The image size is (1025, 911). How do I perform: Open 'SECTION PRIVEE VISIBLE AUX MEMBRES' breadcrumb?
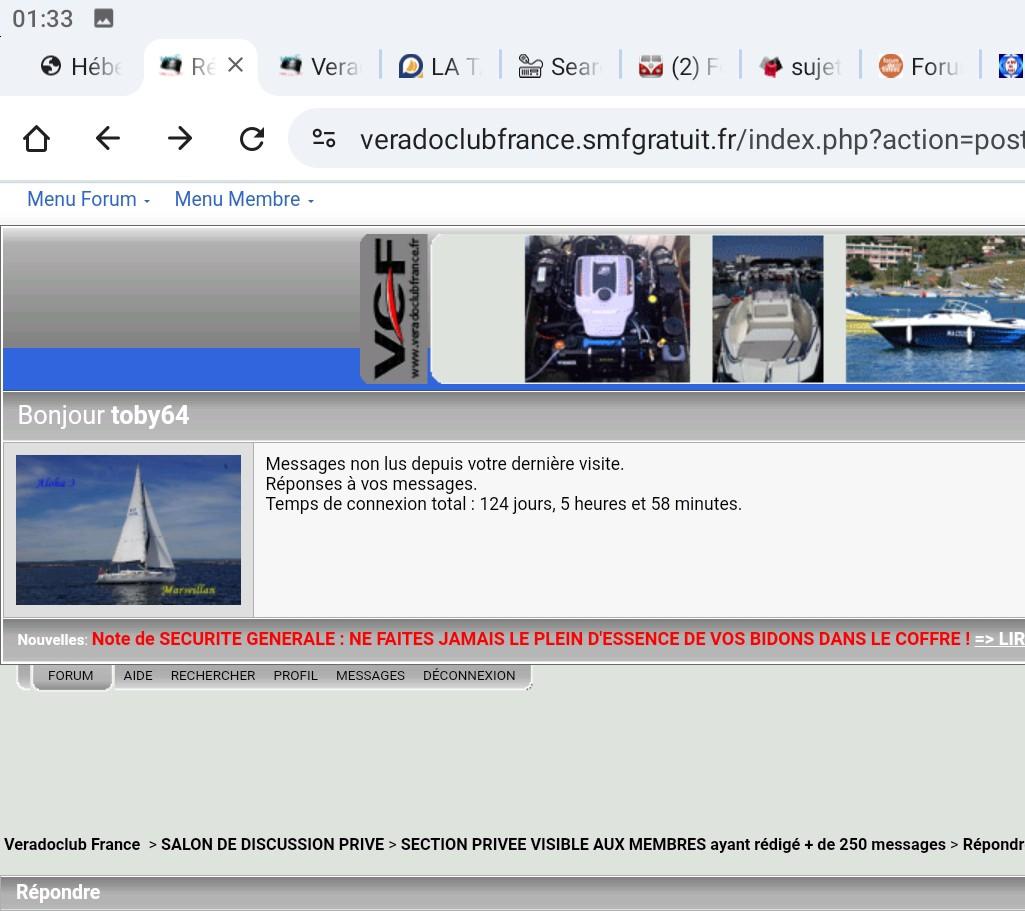click(x=673, y=844)
